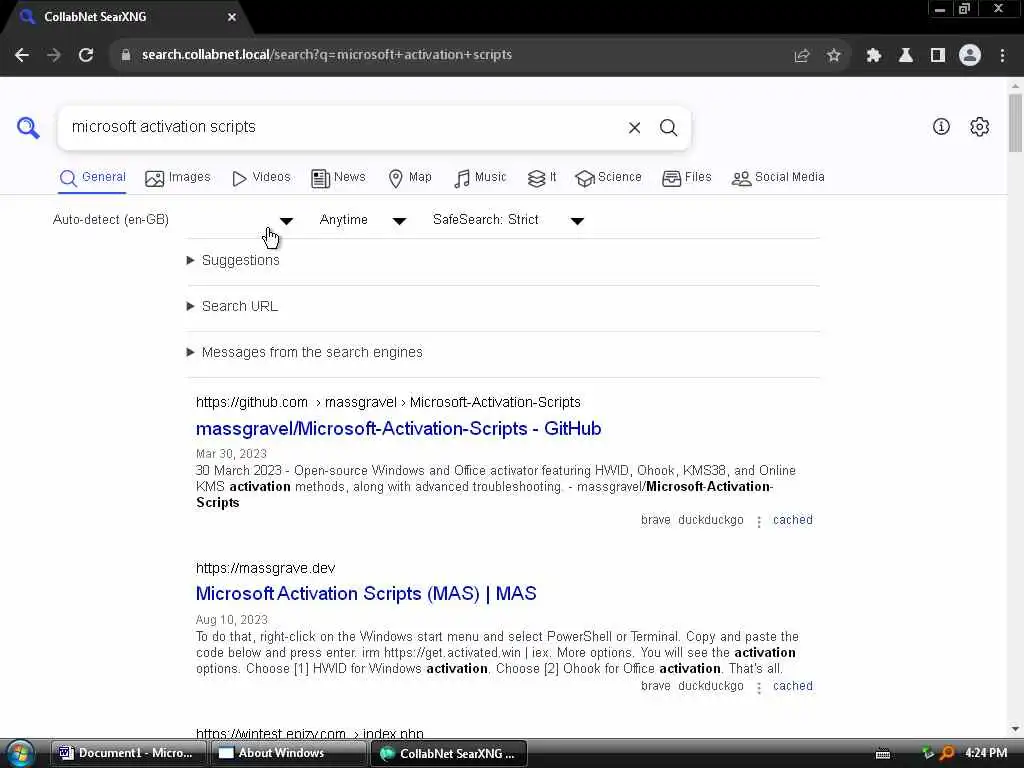This screenshot has height=768, width=1024.
Task: Click CollabNet SearXNG taskbar button
Action: [449, 754]
